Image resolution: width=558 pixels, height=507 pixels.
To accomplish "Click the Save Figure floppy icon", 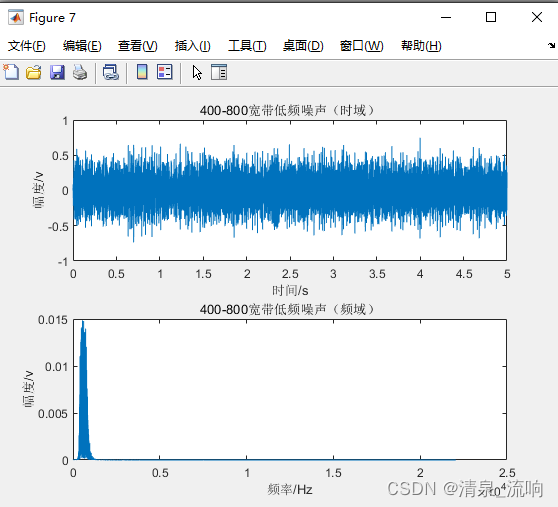I will point(57,73).
